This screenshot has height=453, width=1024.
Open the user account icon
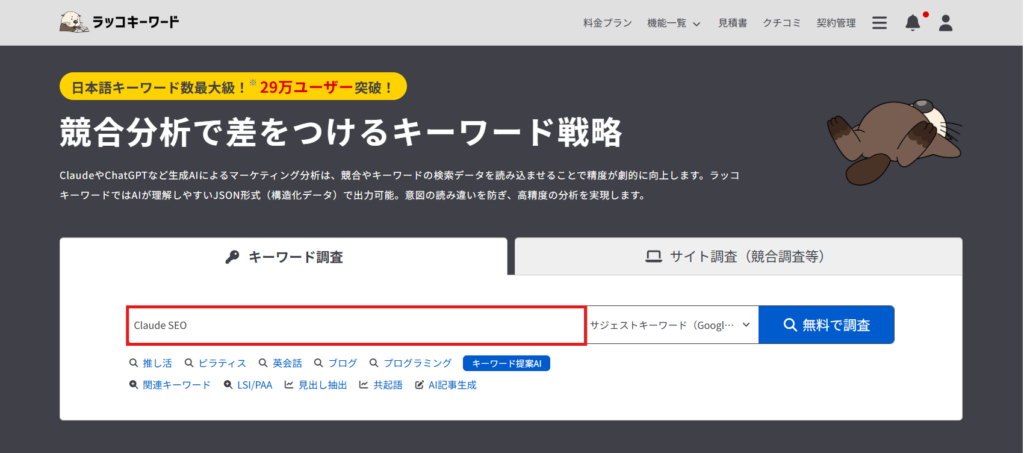(945, 23)
